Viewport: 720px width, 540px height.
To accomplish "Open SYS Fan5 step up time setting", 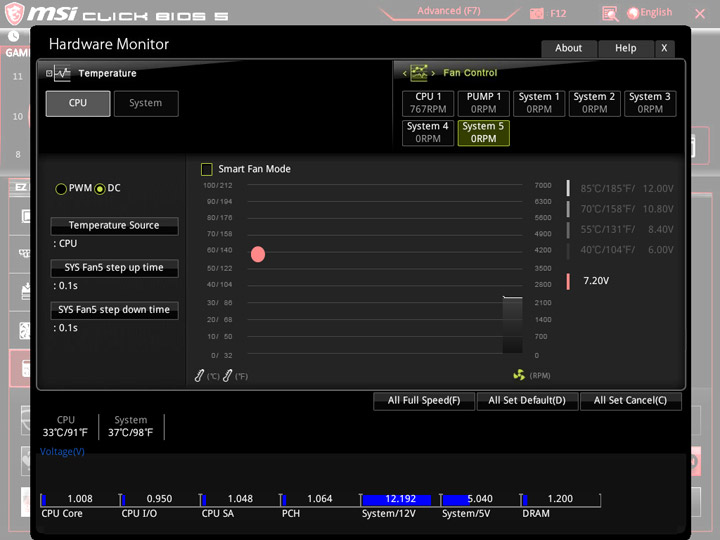I will coord(114,268).
